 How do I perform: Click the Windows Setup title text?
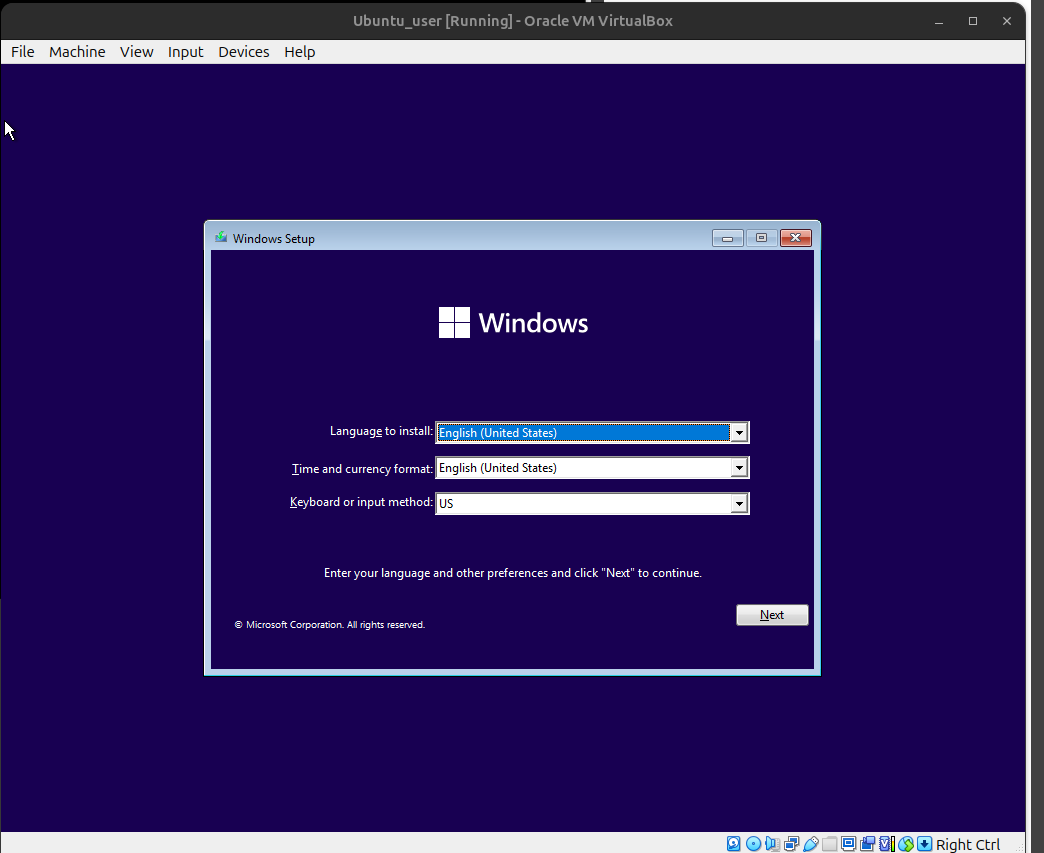(x=274, y=238)
